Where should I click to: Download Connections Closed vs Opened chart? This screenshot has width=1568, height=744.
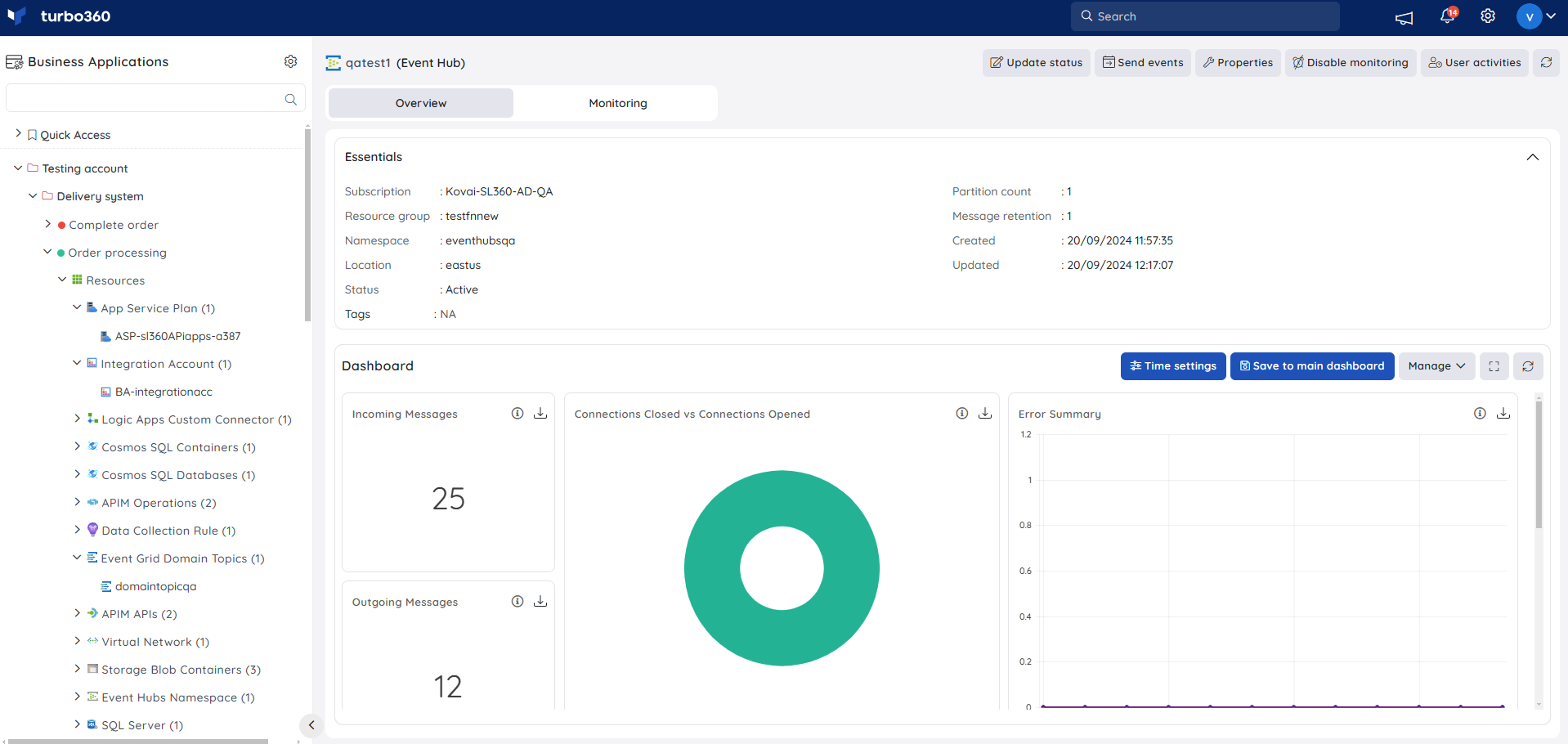985,414
